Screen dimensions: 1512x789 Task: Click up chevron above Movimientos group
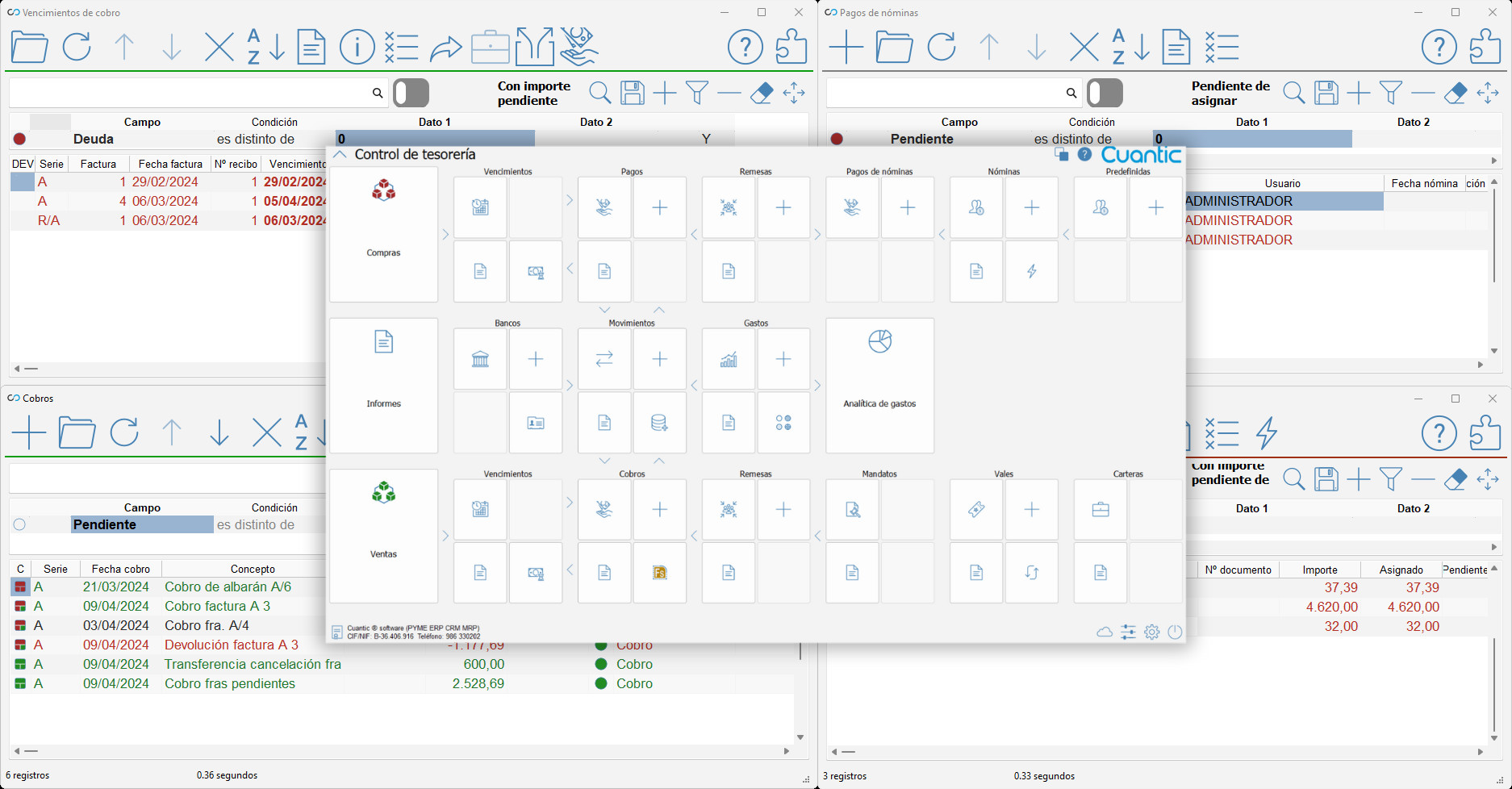(659, 310)
